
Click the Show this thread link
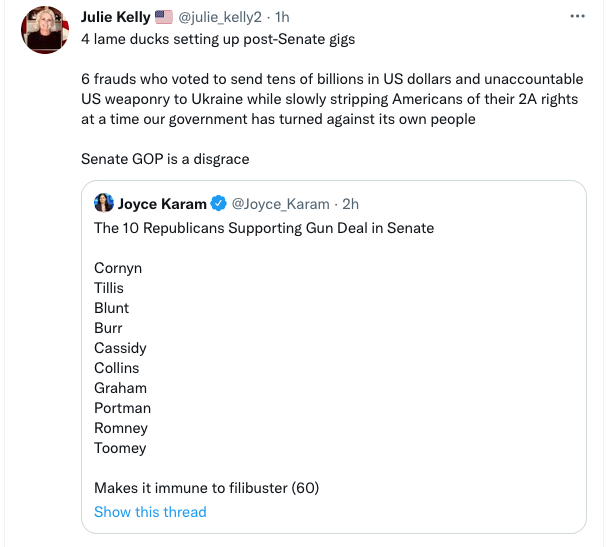(x=150, y=512)
